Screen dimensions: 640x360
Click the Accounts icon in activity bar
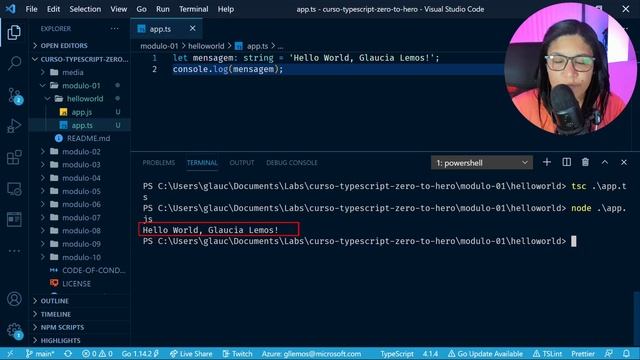point(14,299)
